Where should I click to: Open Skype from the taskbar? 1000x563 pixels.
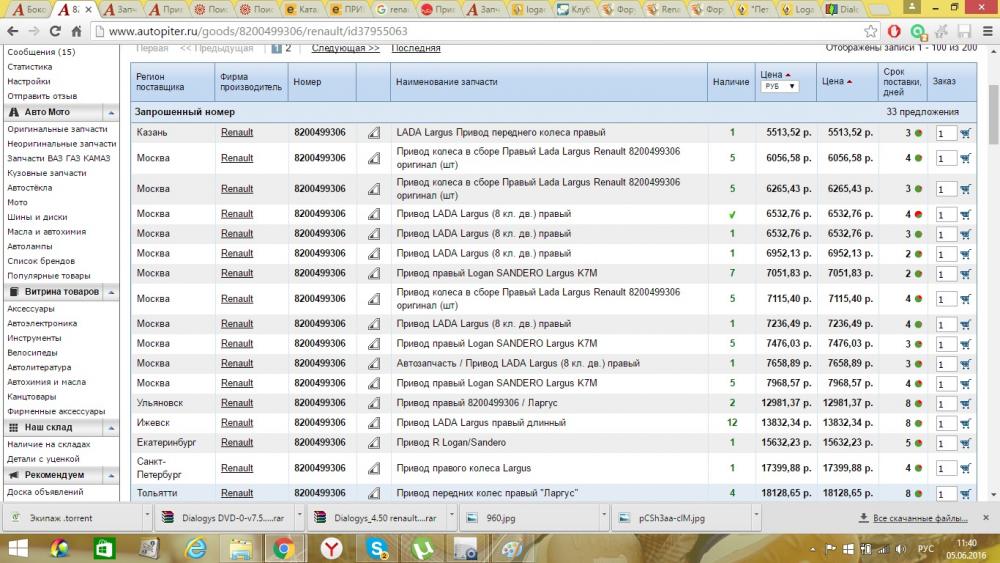tap(378, 548)
